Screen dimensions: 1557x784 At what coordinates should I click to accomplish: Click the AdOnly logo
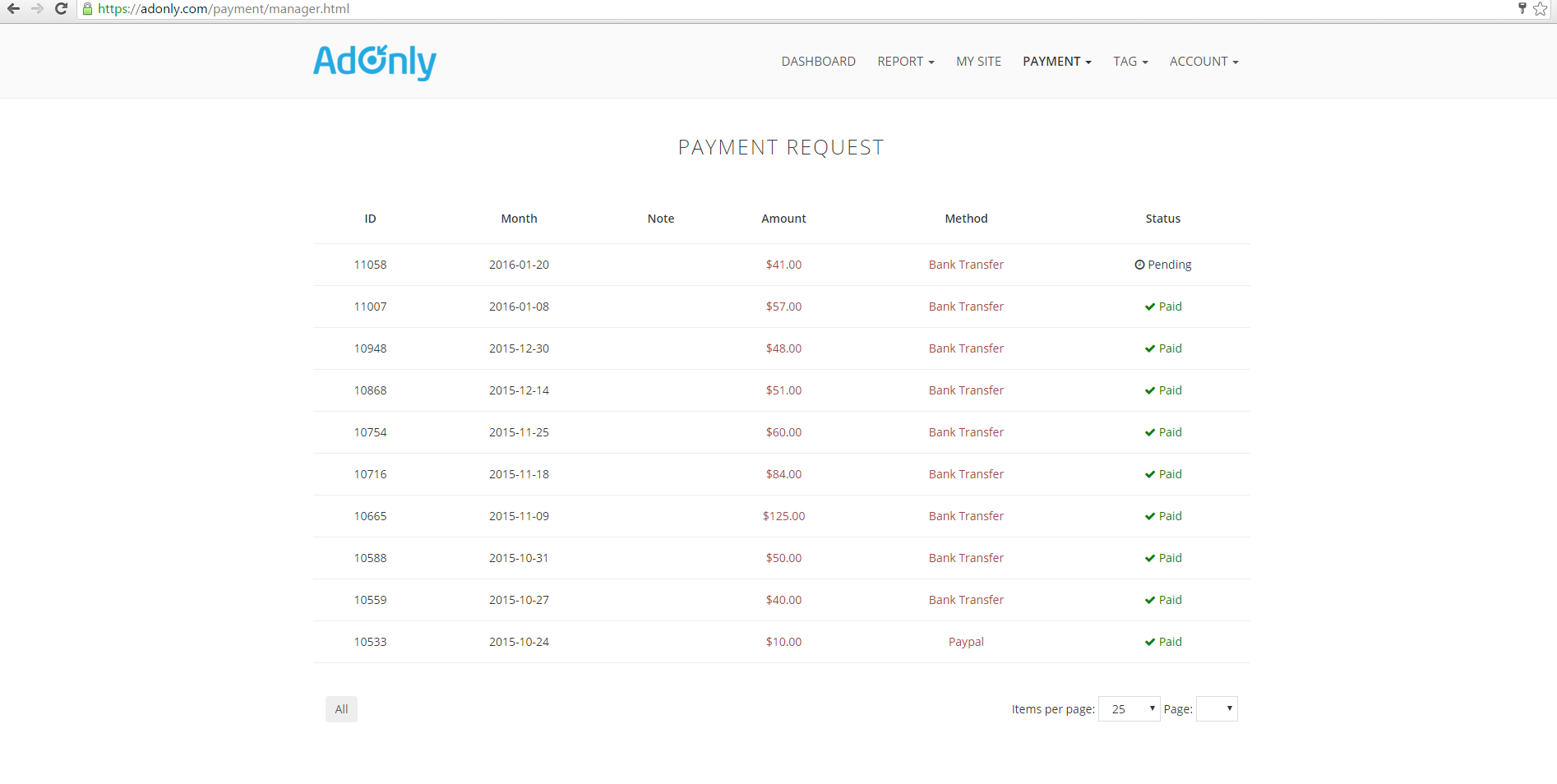375,62
